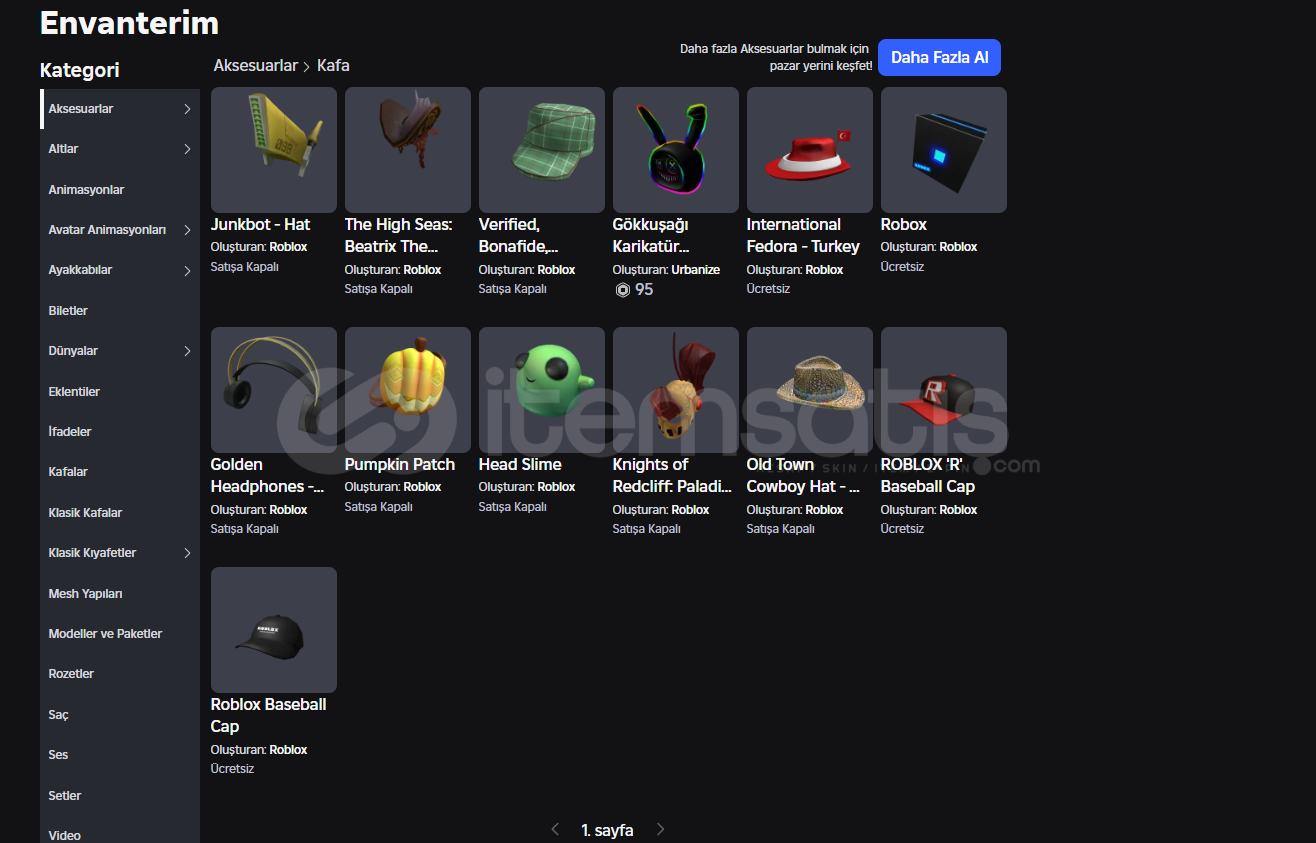This screenshot has height=843, width=1316.
Task: Click the Roblox creator under Junkbot - Hat
Action: click(x=288, y=247)
